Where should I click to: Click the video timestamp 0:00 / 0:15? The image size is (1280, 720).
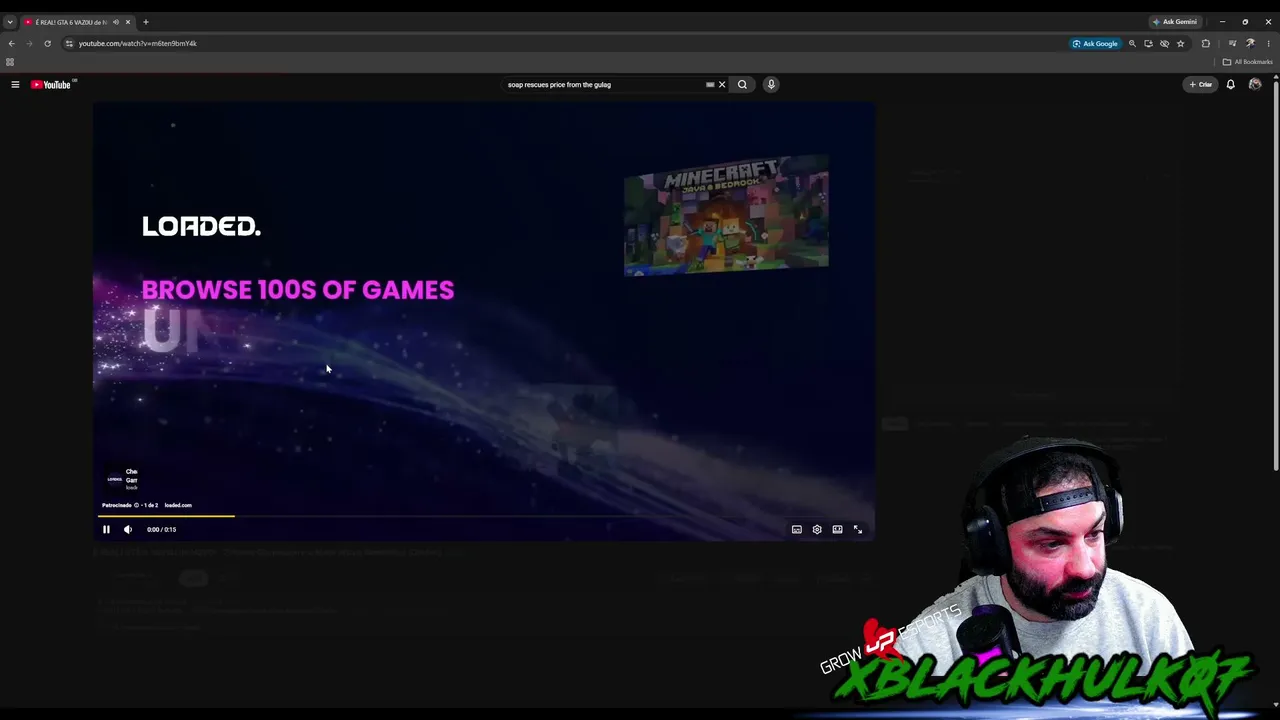click(x=161, y=529)
